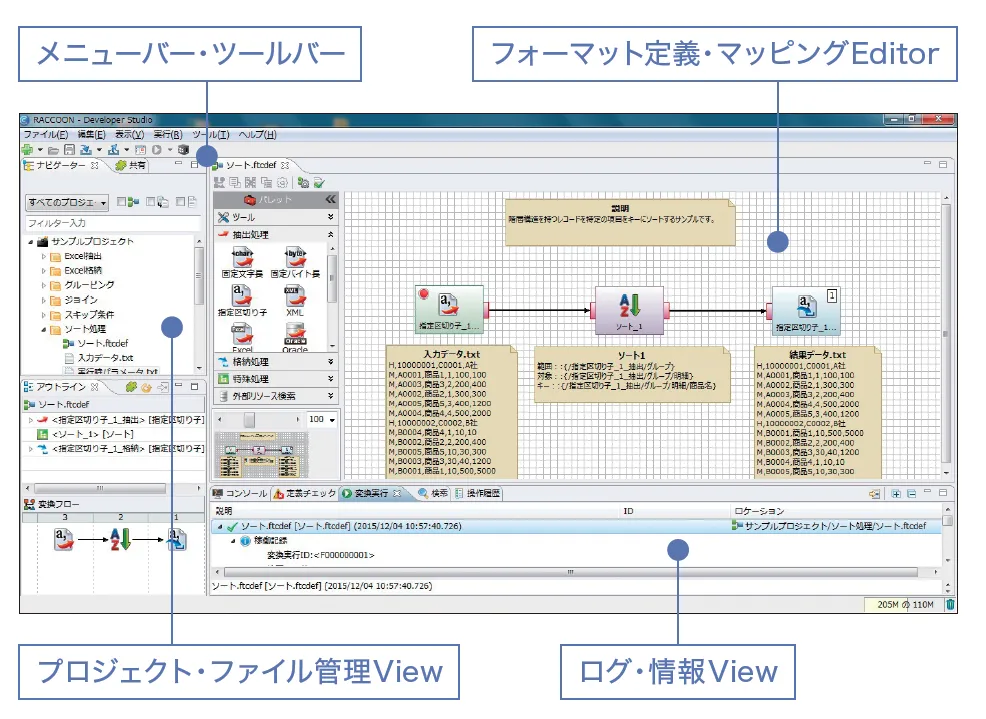Expand the 格納処理 palette section
This screenshot has height=719, width=986.
(x=276, y=362)
